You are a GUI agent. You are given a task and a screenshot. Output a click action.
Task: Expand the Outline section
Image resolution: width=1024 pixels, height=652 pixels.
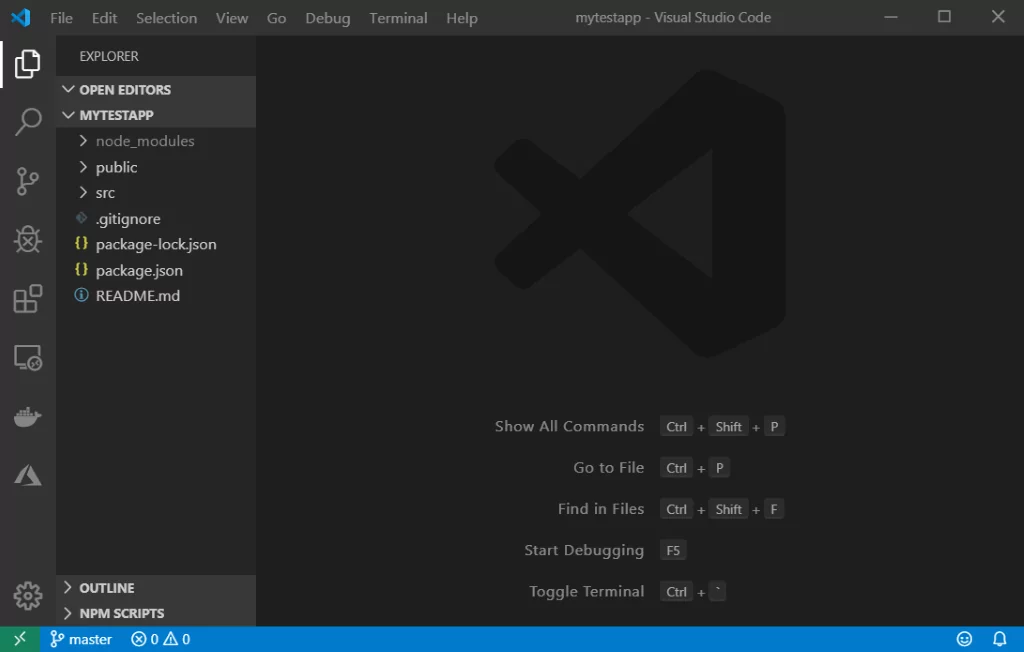(156, 588)
